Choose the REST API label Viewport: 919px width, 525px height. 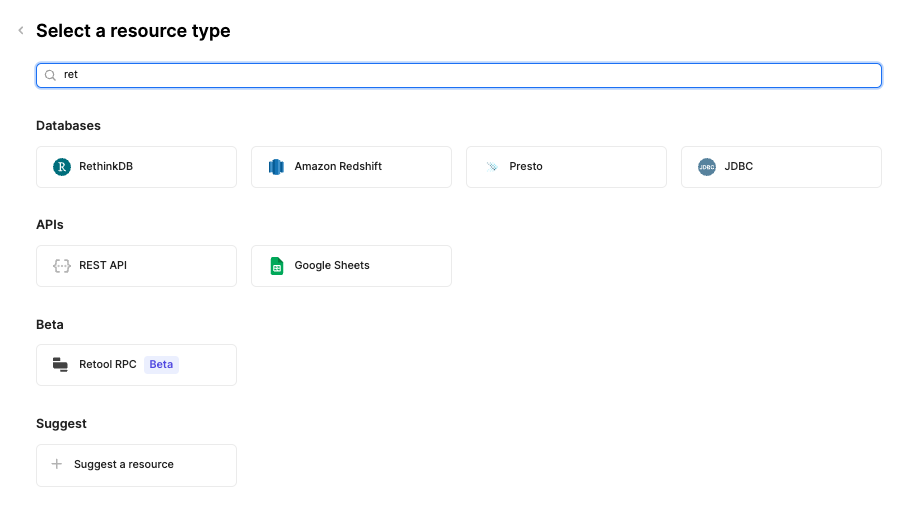click(103, 265)
